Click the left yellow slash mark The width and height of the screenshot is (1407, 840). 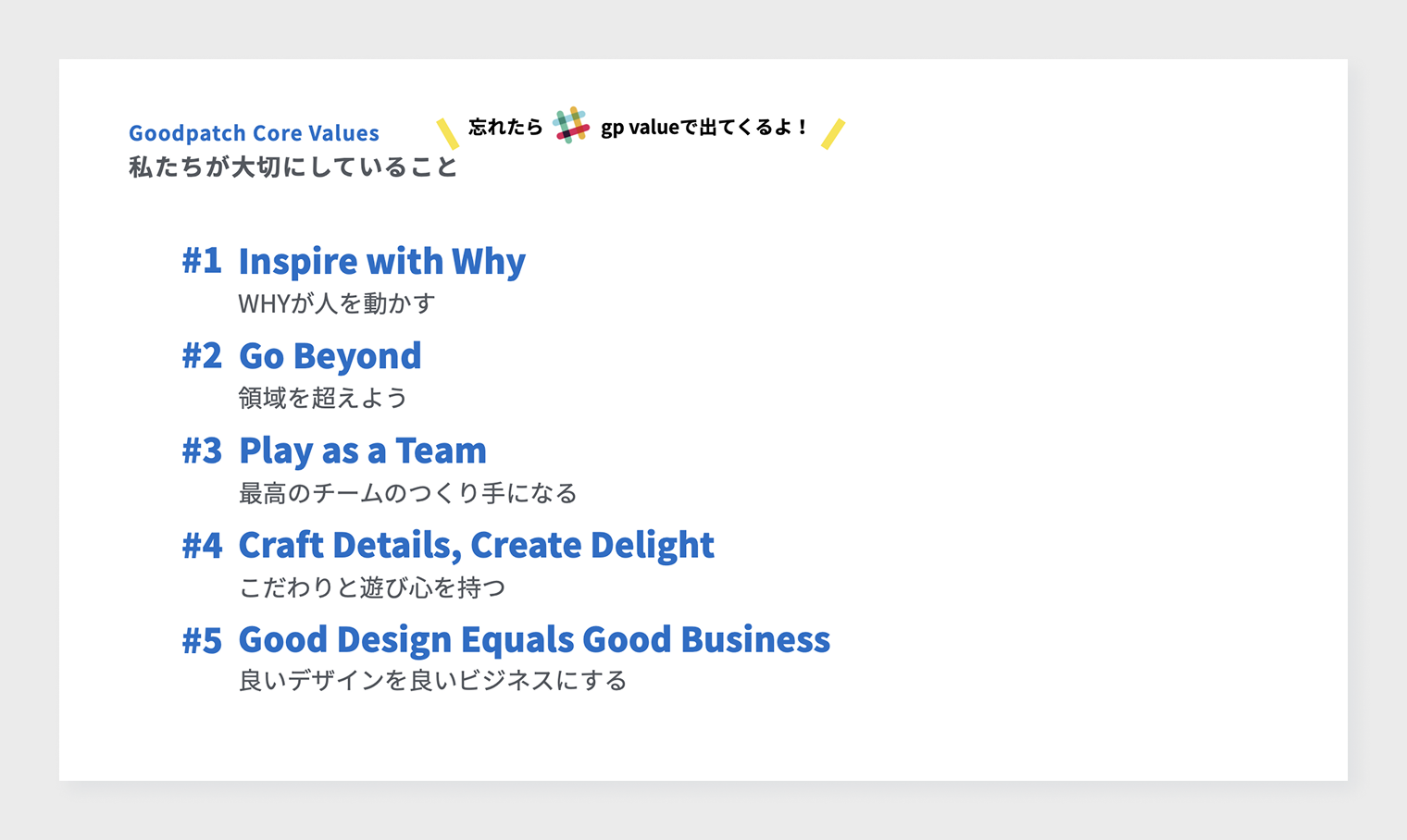[447, 133]
